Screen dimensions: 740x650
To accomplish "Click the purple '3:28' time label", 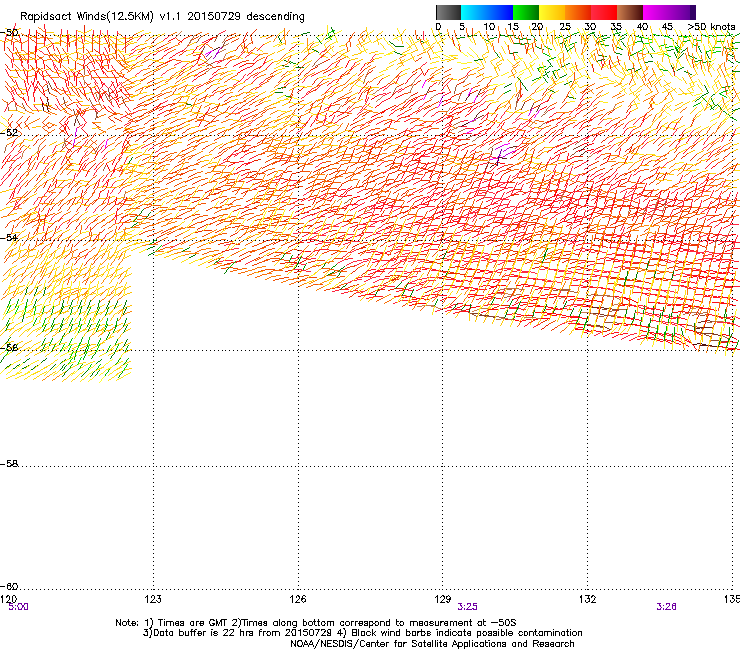I will coord(666,607).
